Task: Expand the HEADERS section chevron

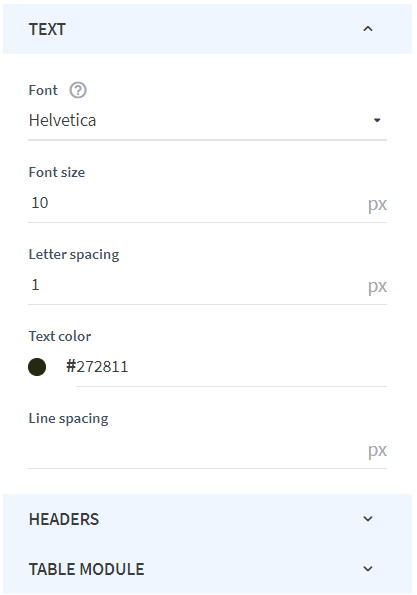Action: pyautogui.click(x=368, y=519)
